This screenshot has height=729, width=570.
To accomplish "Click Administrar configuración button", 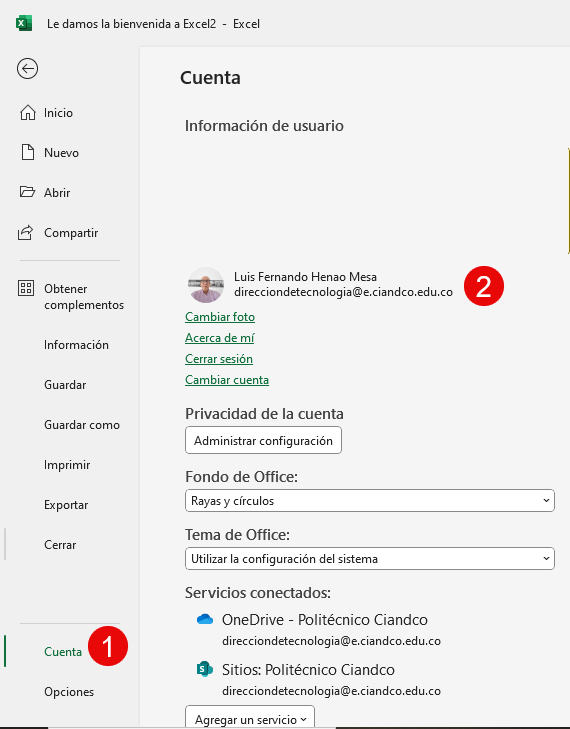I will 263,440.
